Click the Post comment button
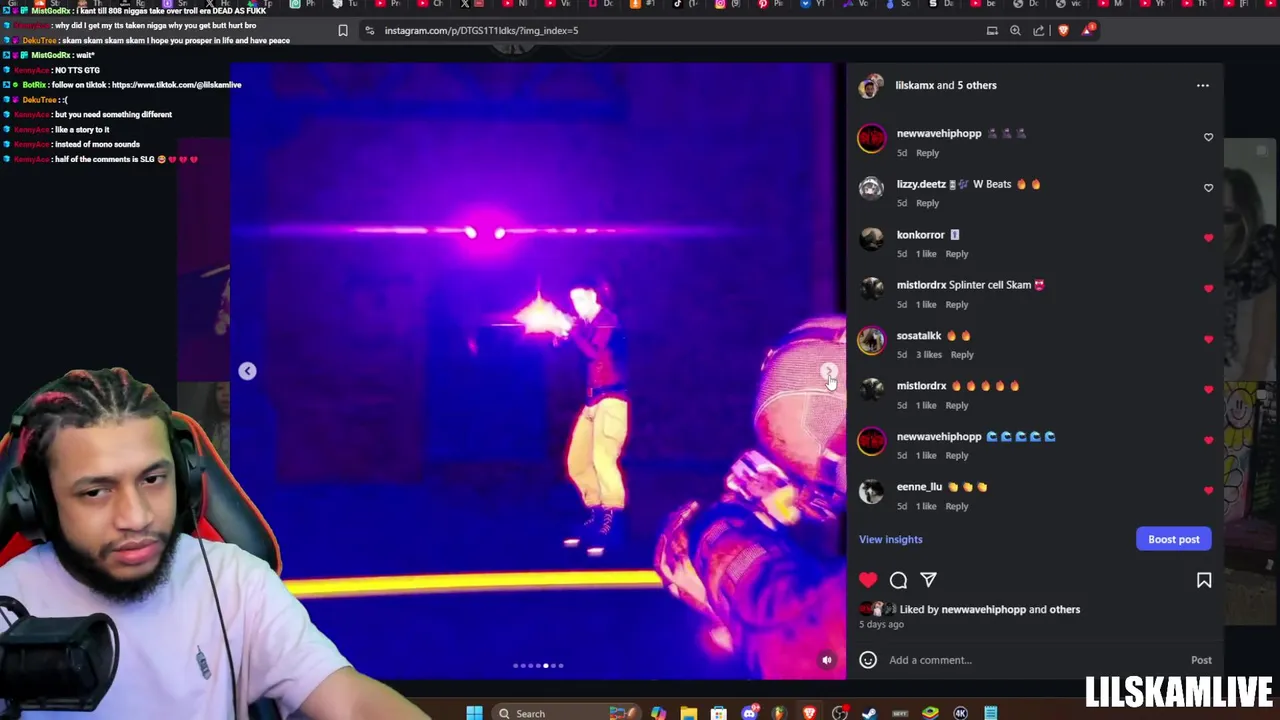1280x720 pixels. 1201,660
